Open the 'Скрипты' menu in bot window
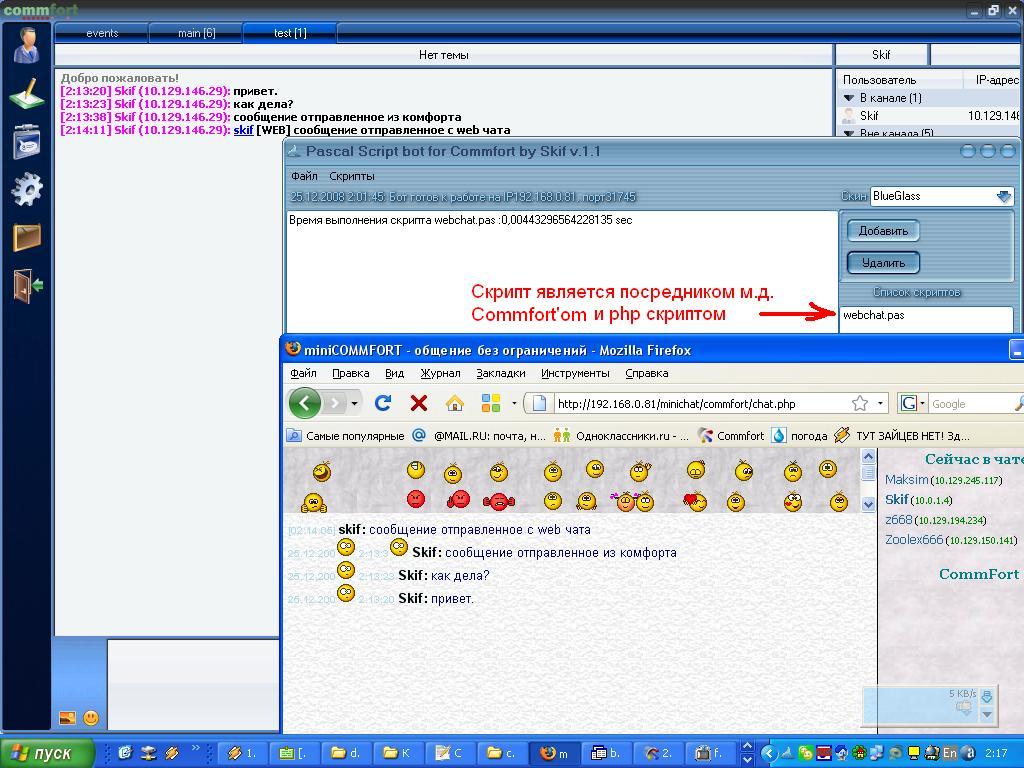1024x768 pixels. [352, 176]
